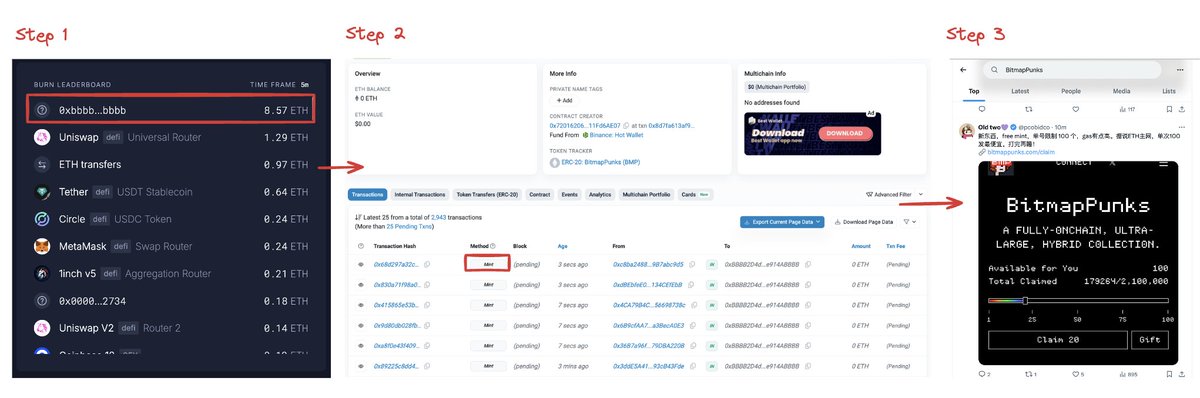This screenshot has height=398, width=1200.
Task: Switch to Internal Transactions tab
Action: coord(419,194)
